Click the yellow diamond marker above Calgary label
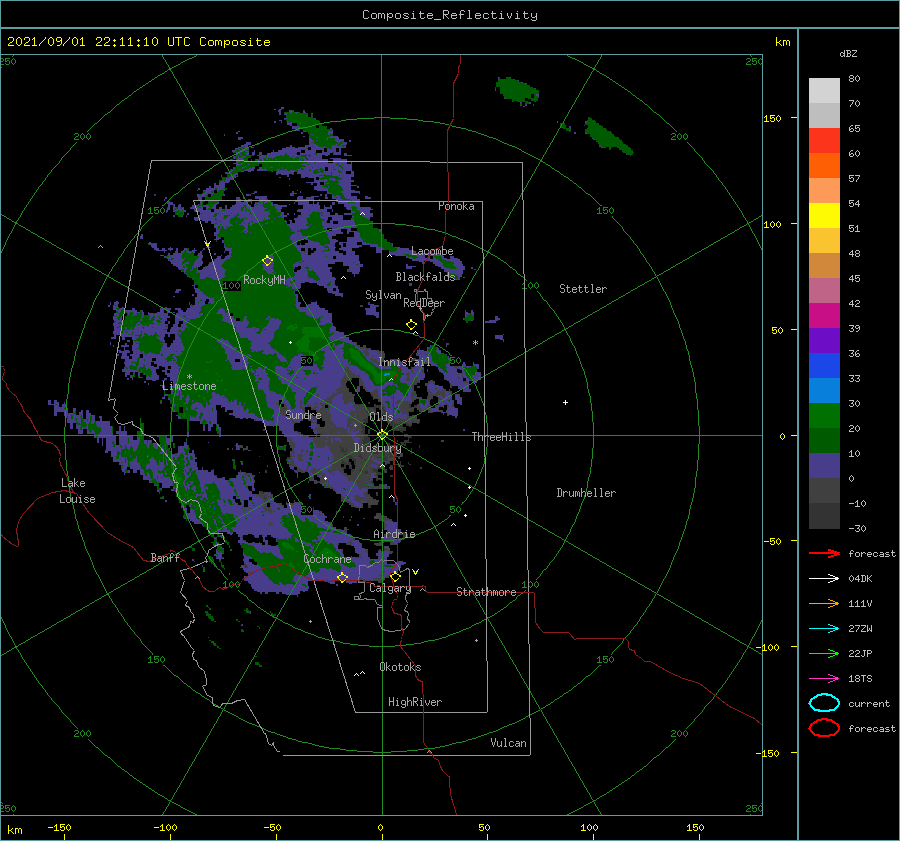The height and width of the screenshot is (841, 900). click(395, 576)
